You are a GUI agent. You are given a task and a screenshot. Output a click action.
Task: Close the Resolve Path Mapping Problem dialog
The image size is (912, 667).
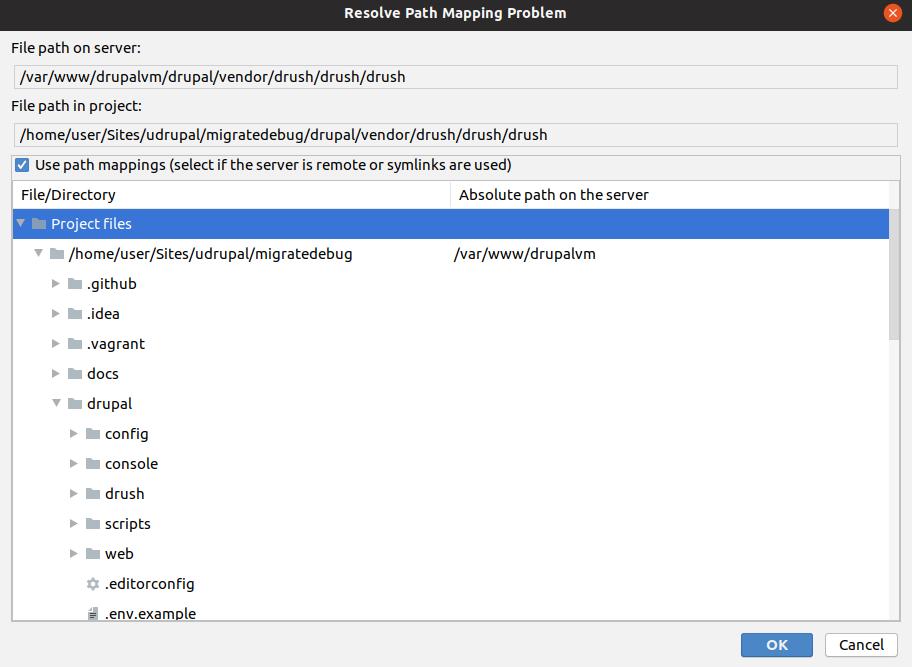coord(892,13)
